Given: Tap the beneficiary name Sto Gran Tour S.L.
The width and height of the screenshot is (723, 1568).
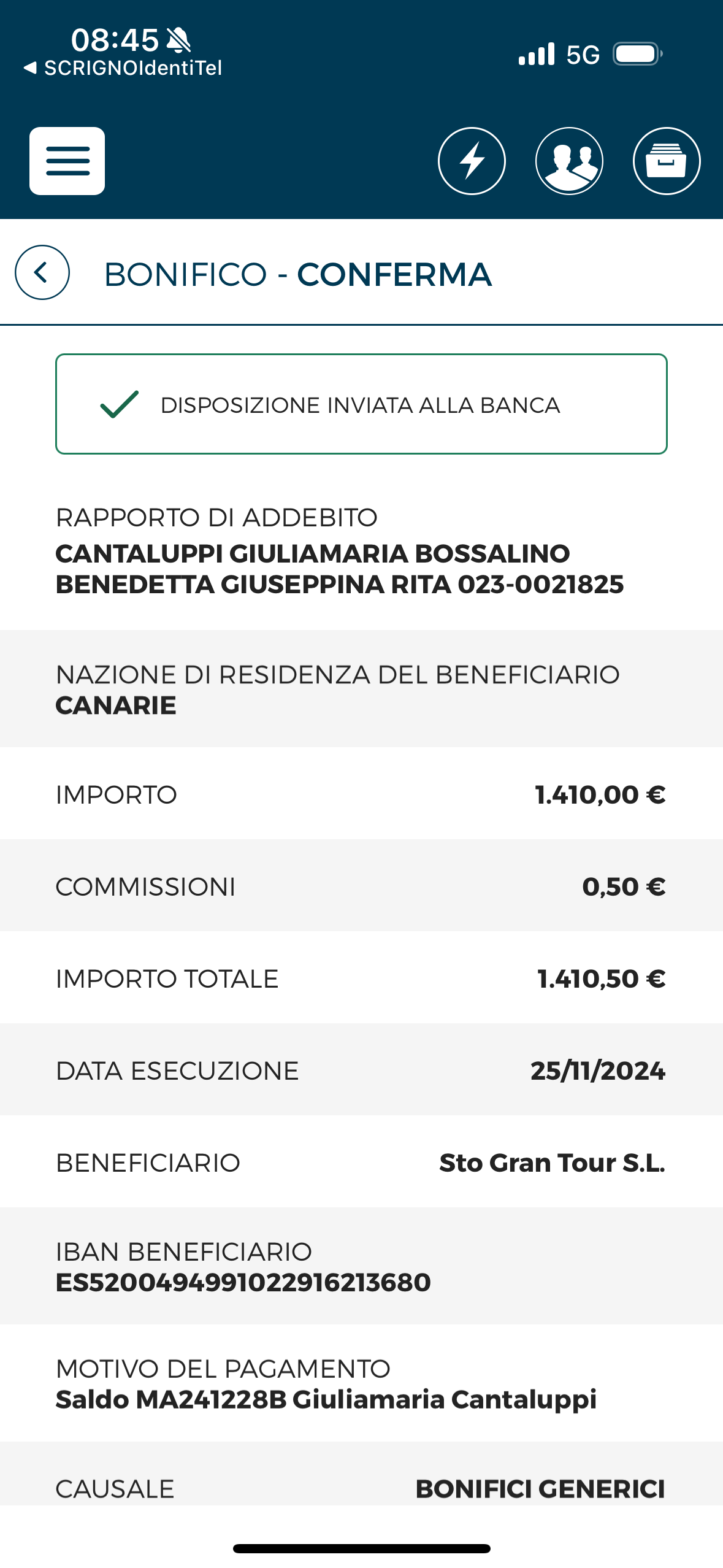Looking at the screenshot, I should (x=552, y=1163).
